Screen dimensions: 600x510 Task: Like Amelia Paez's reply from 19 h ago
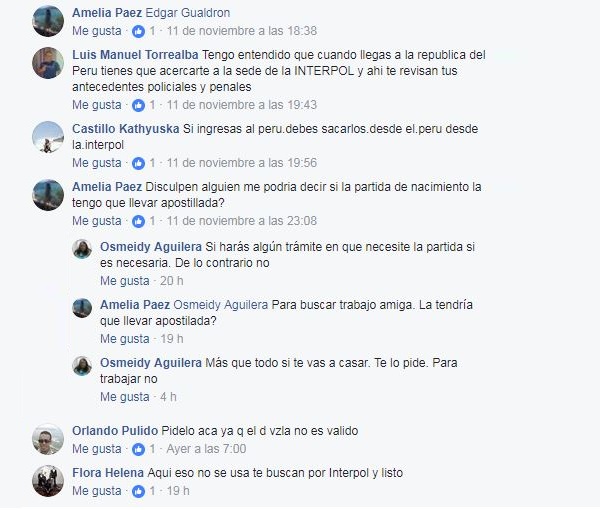(125, 339)
